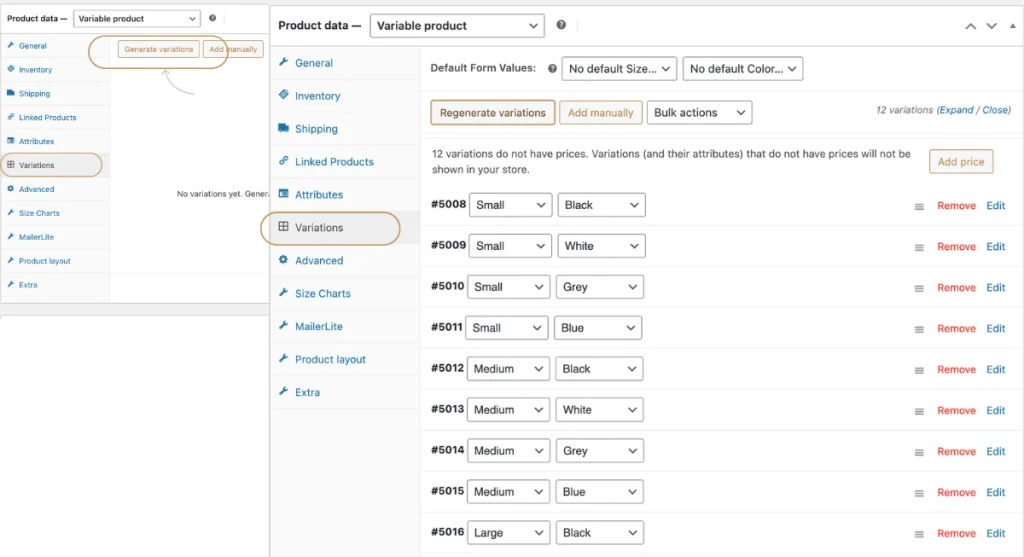
Task: Click the move-up arrow in Product data header
Action: click(970, 26)
